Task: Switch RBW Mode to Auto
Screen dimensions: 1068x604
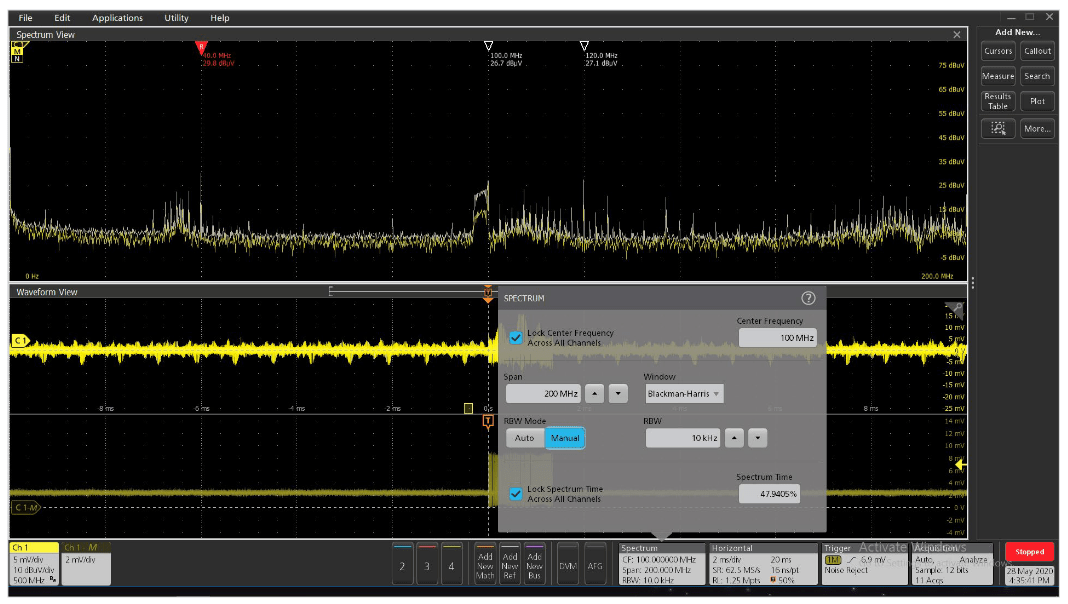Action: coord(524,437)
